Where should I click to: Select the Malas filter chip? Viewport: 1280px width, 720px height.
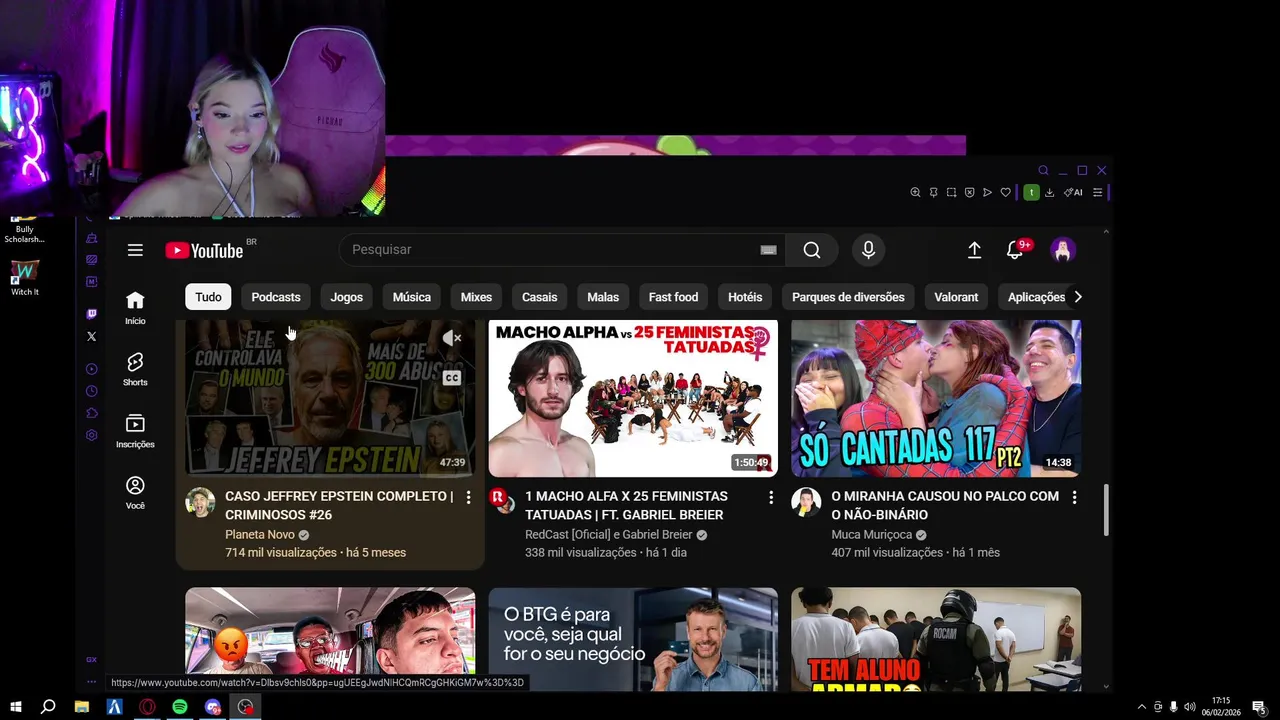(x=603, y=297)
